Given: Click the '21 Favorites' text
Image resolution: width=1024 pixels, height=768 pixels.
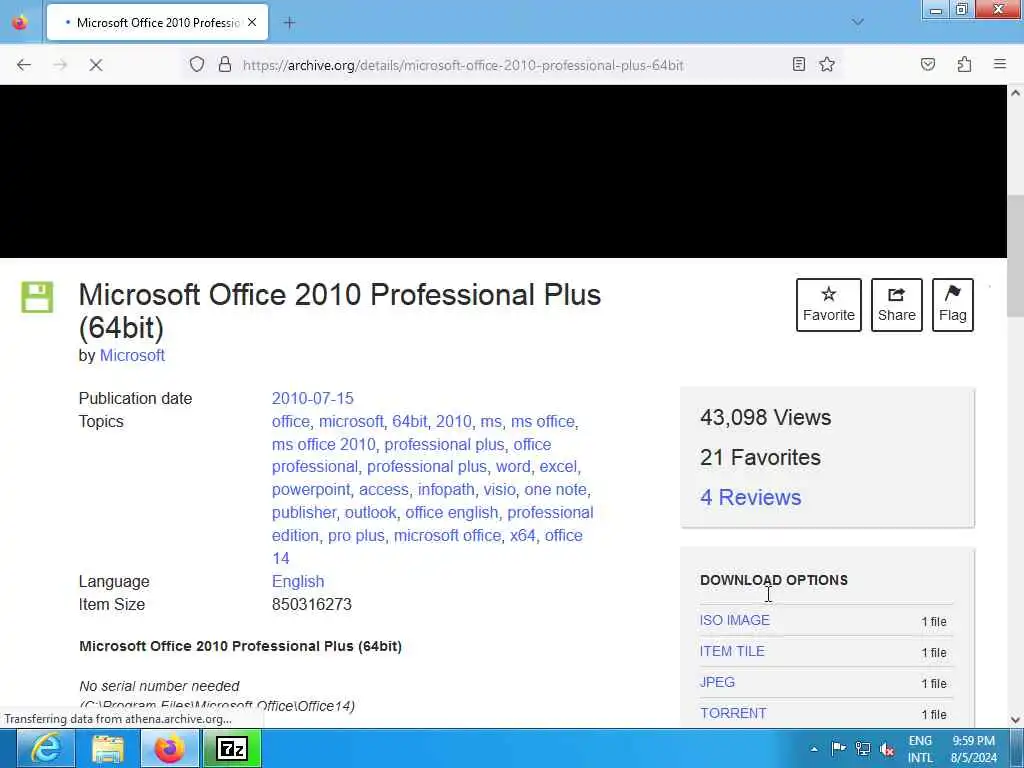Looking at the screenshot, I should click(x=760, y=457).
